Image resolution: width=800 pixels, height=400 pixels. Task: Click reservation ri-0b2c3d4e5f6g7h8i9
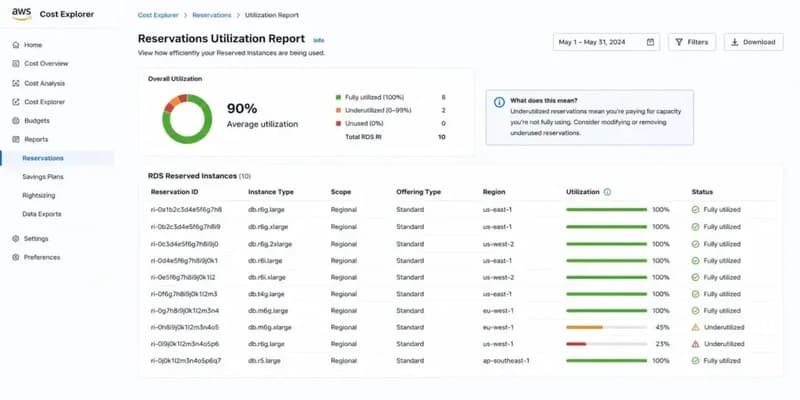pos(186,227)
